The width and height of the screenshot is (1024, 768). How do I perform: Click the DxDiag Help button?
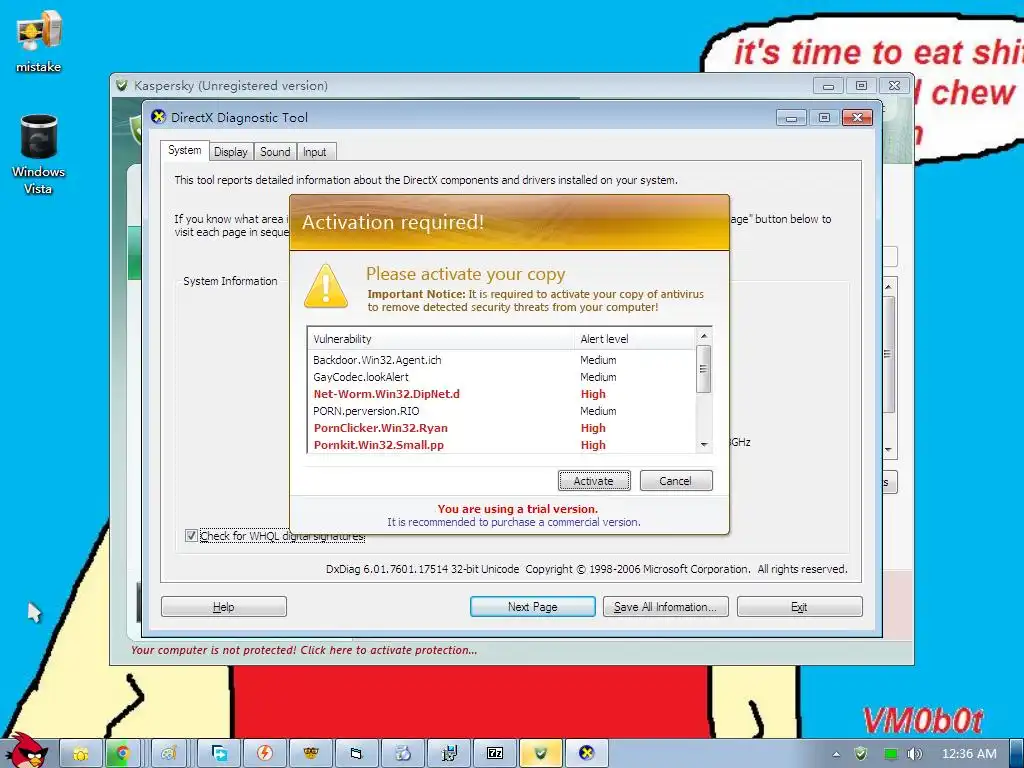(x=223, y=607)
